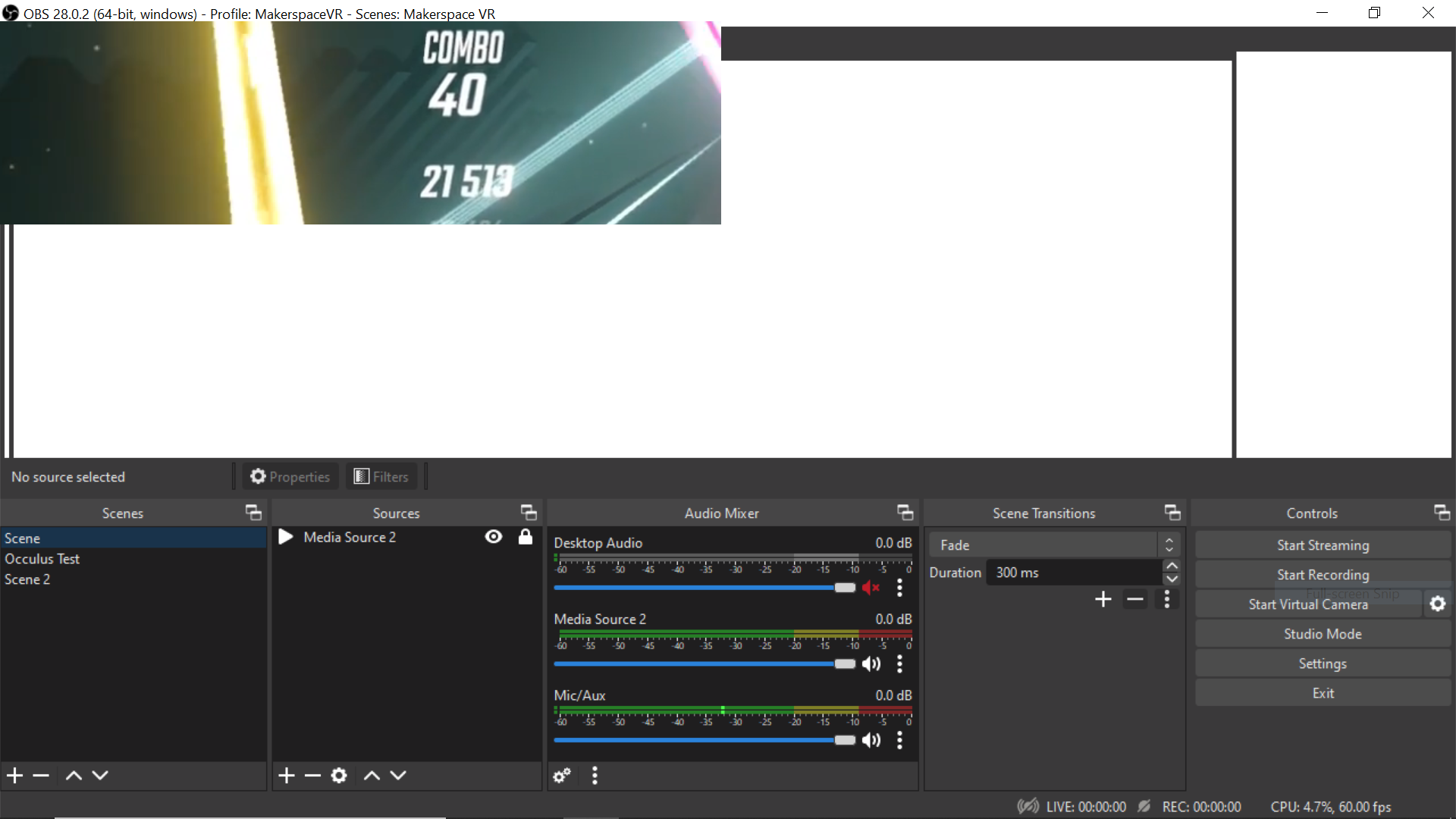Open the Desktop Audio options menu dots
This screenshot has width=1456, height=819.
[x=899, y=588]
